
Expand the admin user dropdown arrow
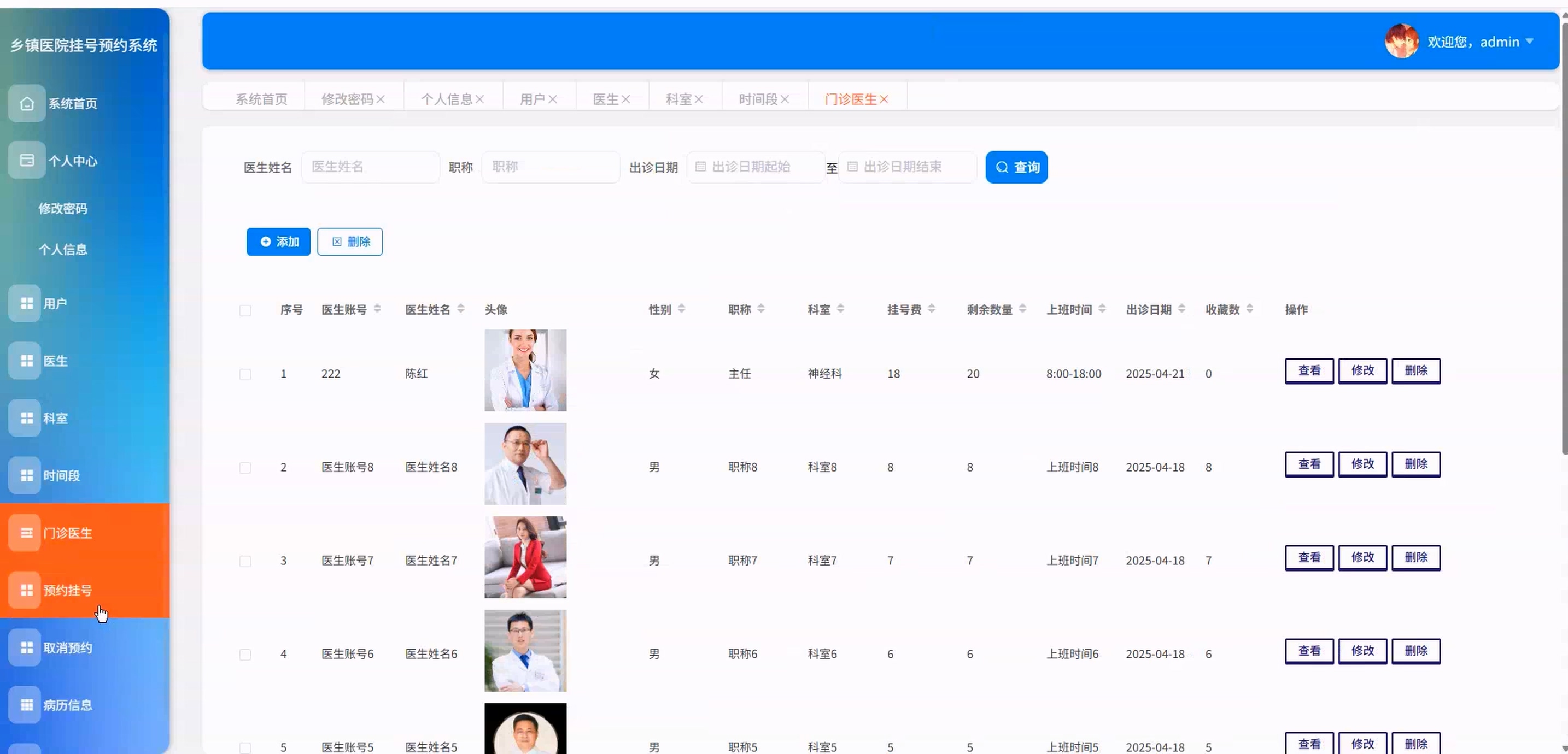[x=1530, y=42]
